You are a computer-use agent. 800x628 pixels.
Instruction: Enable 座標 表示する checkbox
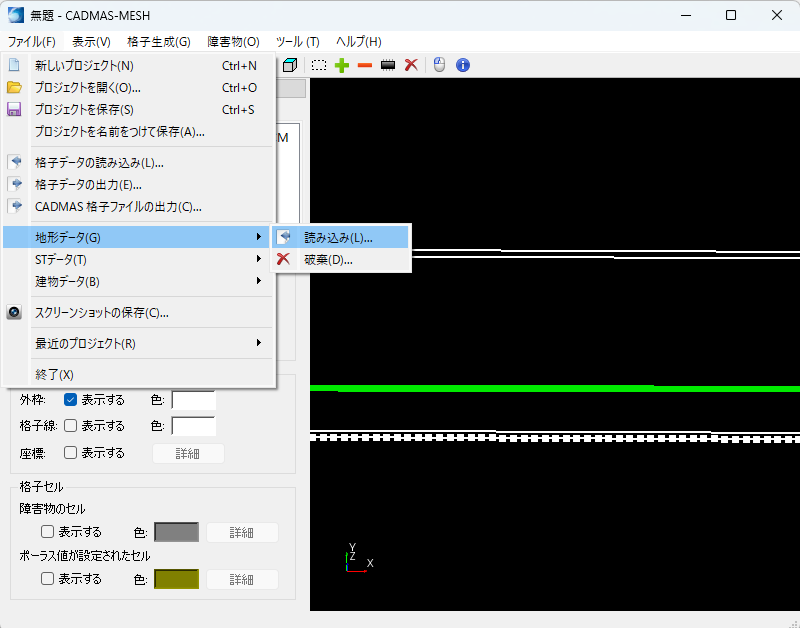tap(71, 453)
